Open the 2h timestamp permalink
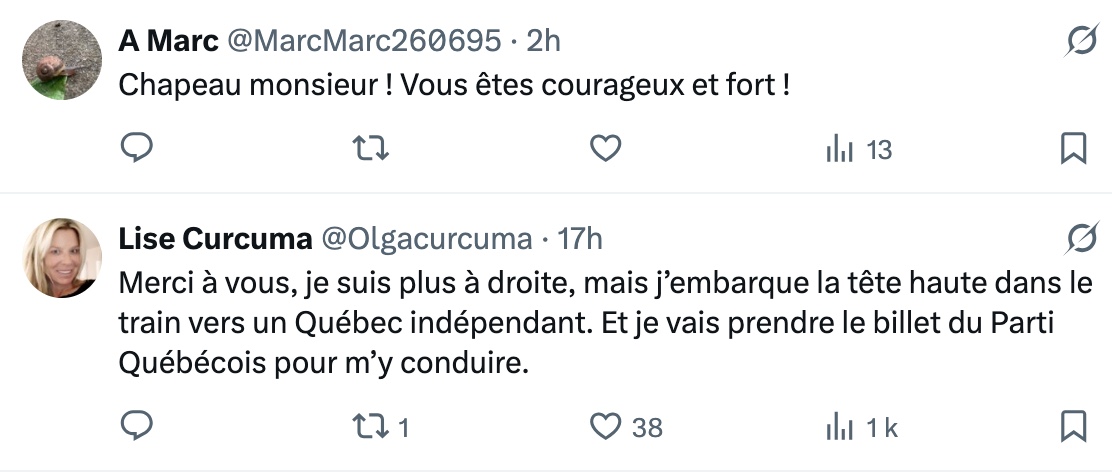This screenshot has width=1112, height=472. [x=543, y=41]
